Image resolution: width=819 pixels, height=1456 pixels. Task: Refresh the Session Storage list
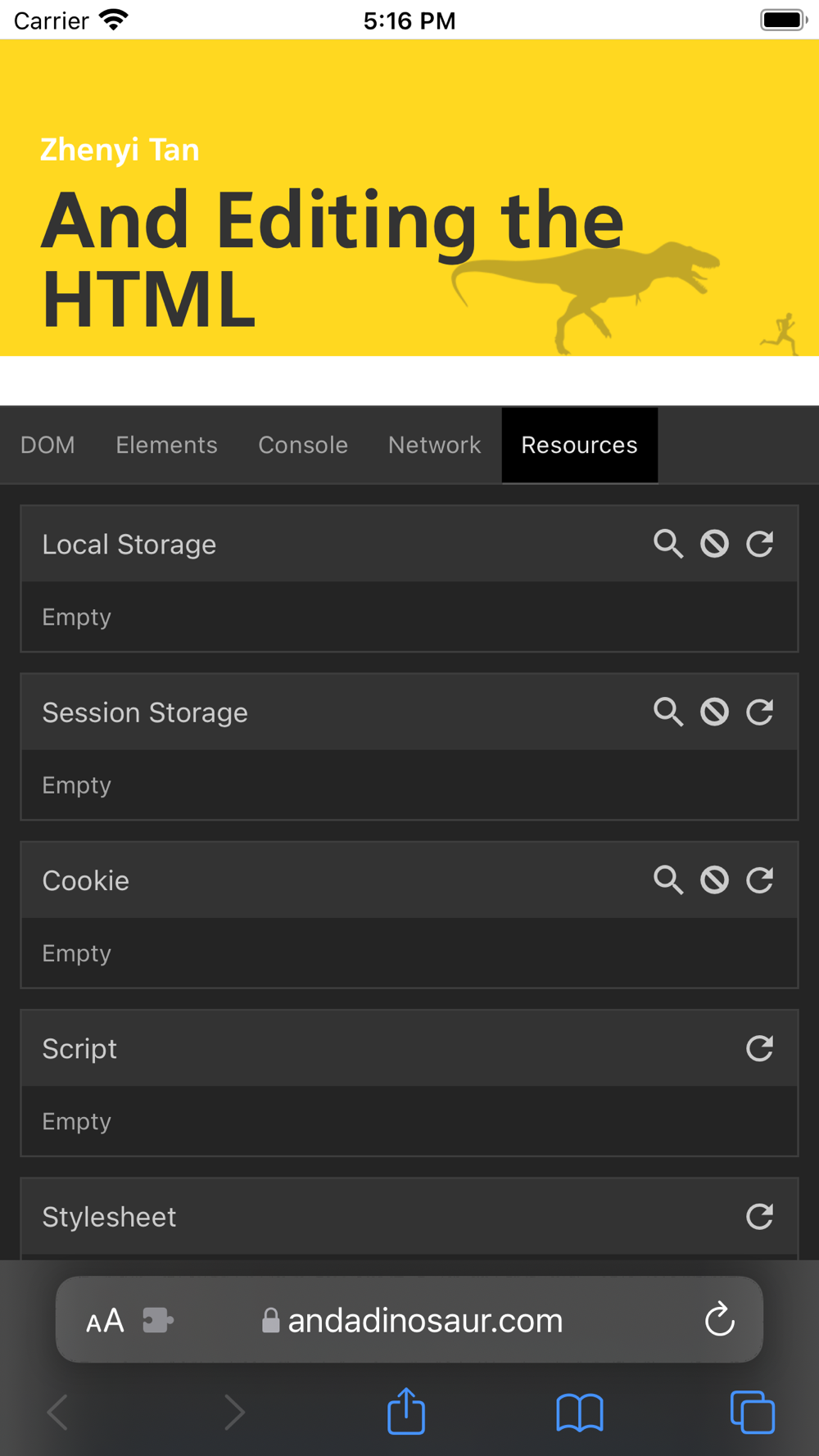[760, 712]
